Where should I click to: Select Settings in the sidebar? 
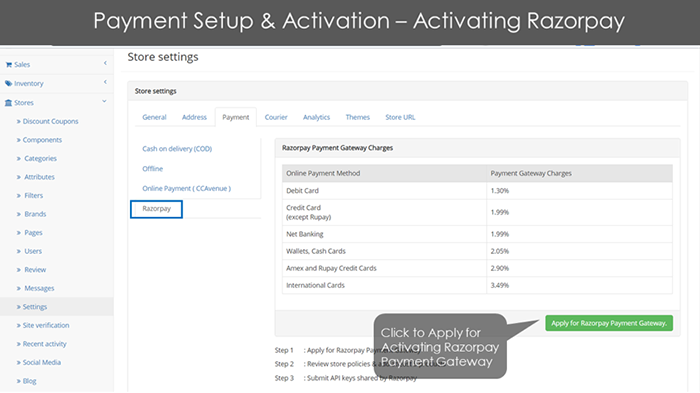35,307
